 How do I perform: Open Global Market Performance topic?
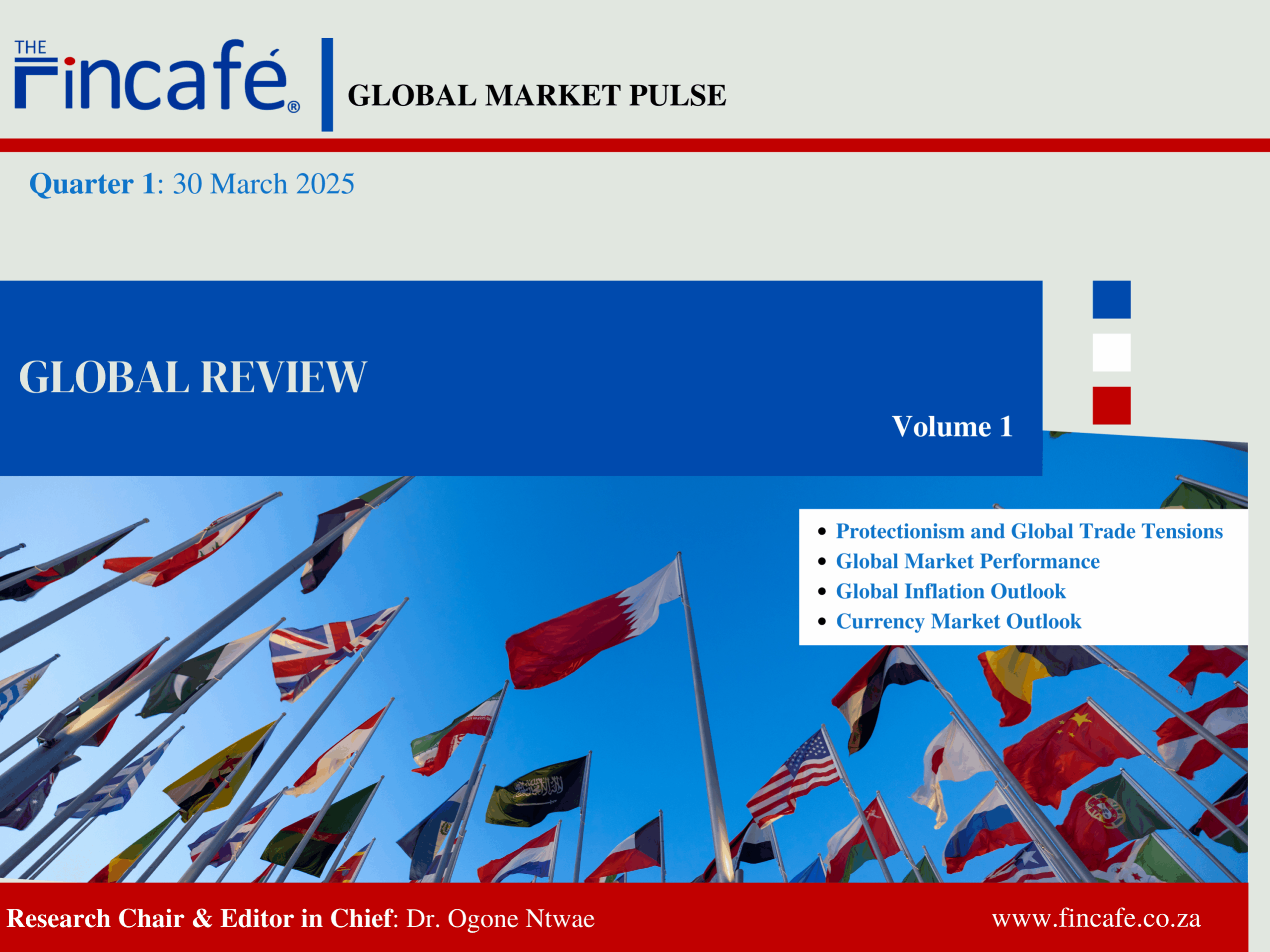point(967,561)
